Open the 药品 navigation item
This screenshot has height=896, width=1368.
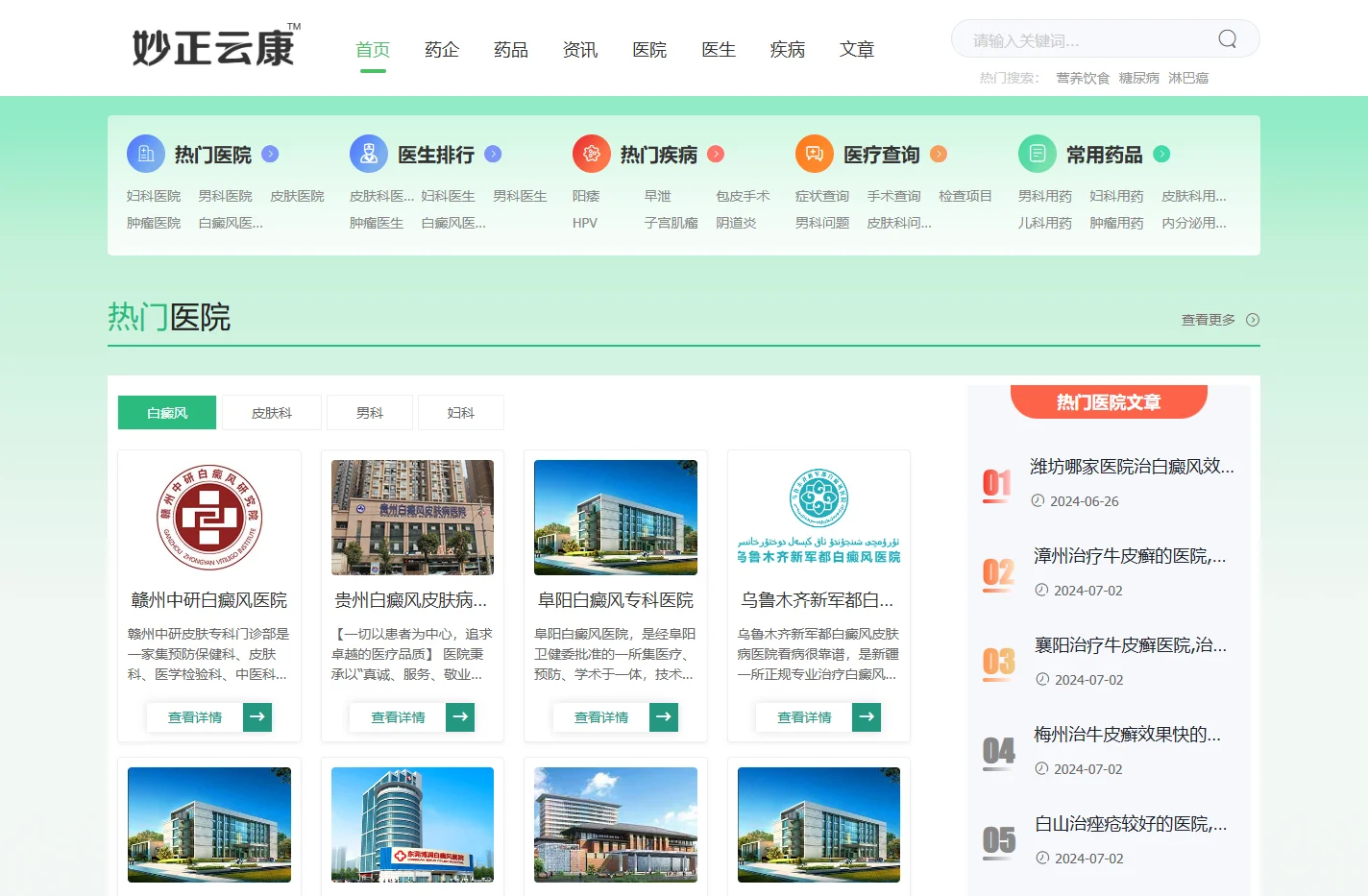point(511,50)
